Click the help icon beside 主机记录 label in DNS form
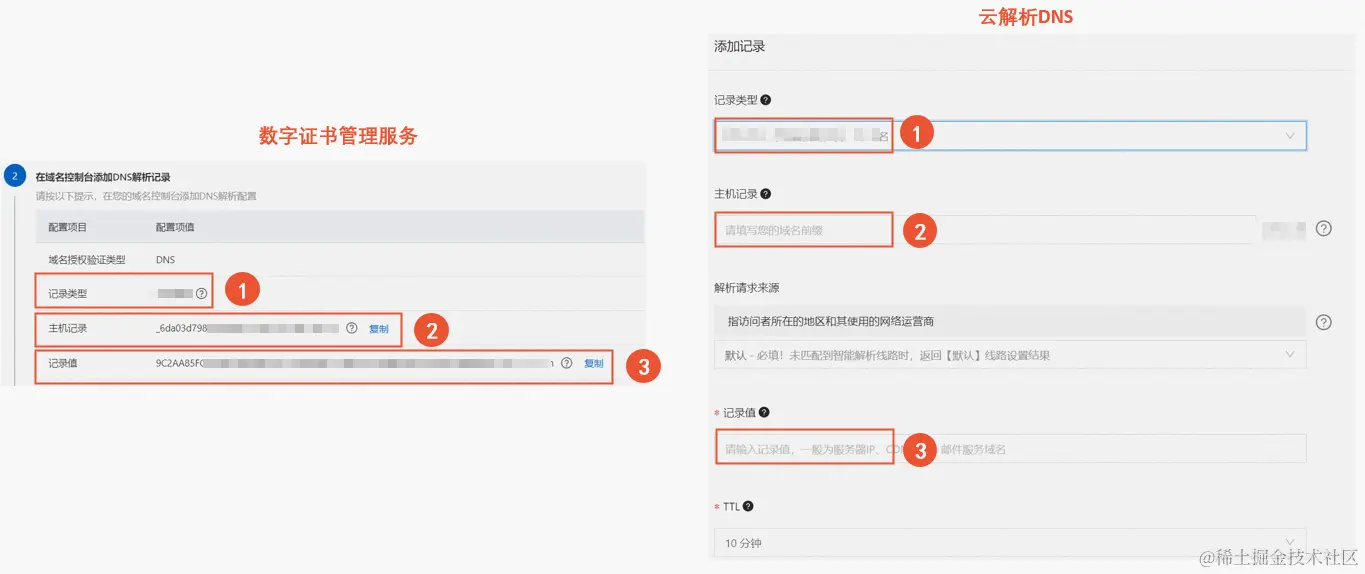This screenshot has height=574, width=1365. coord(766,194)
